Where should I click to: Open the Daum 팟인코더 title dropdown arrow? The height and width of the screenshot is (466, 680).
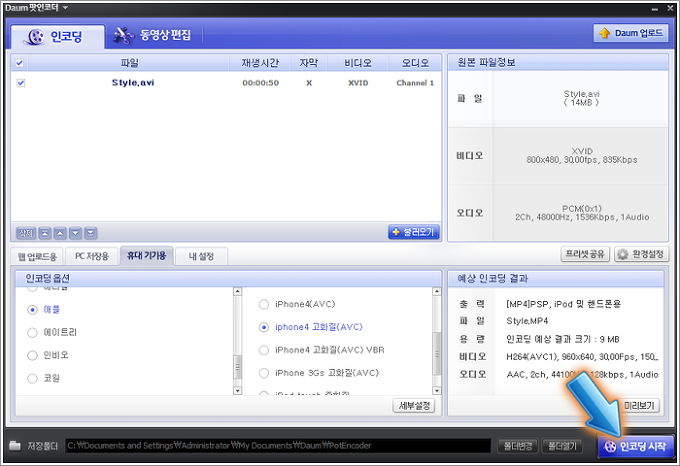(65, 7)
